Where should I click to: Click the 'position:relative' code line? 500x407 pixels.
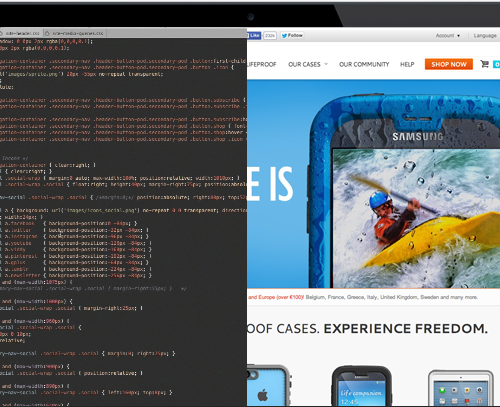click(71, 373)
